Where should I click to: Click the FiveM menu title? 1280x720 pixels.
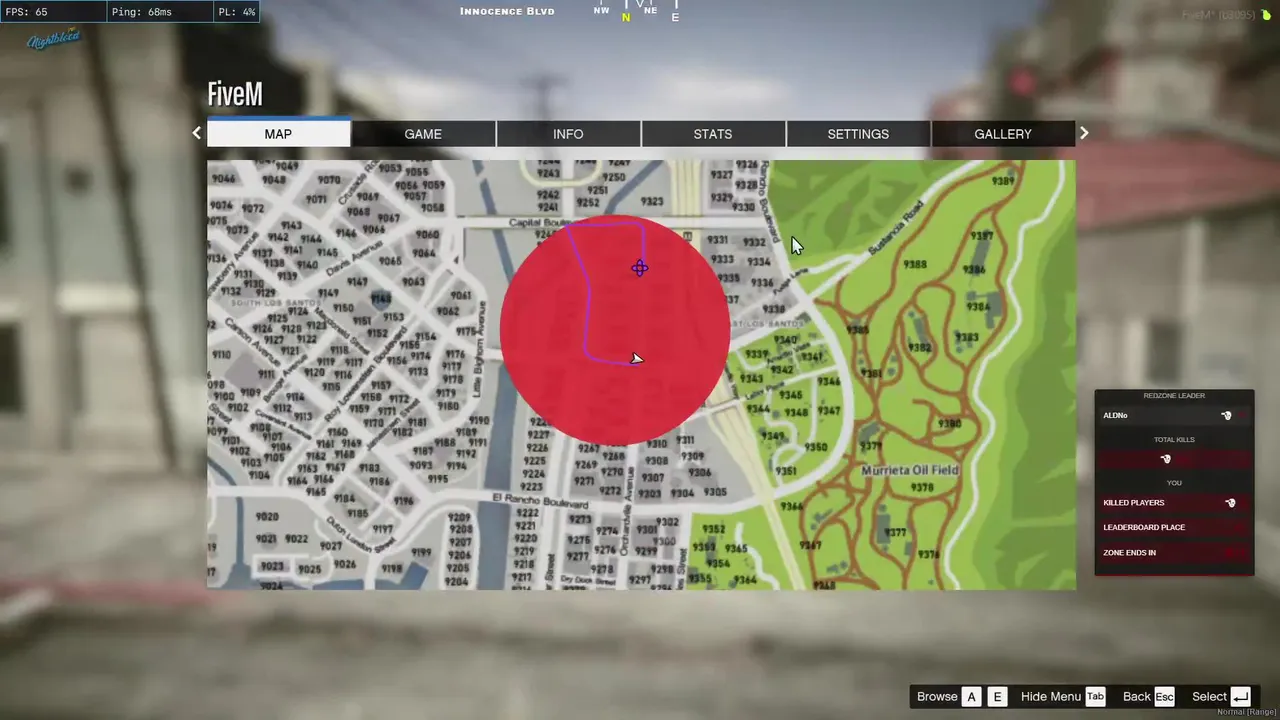(x=235, y=94)
